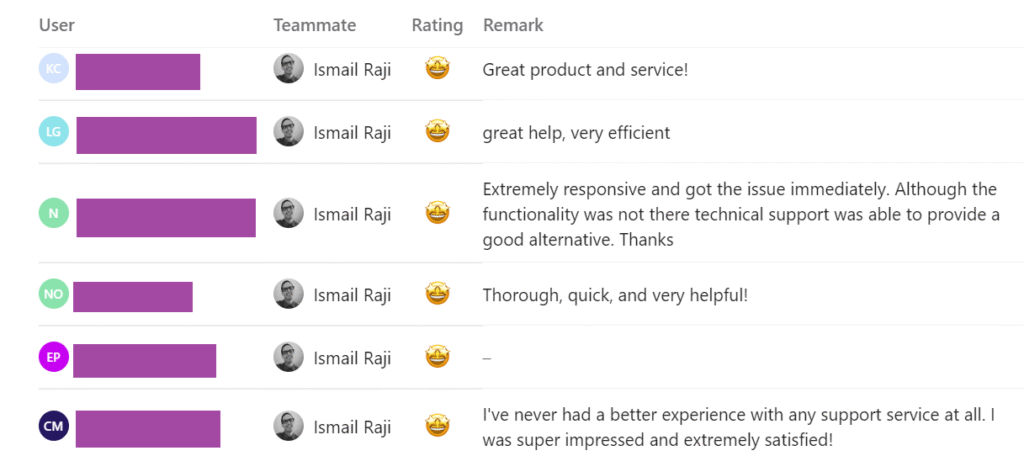Click the rating emoji in the EP row
This screenshot has width=1024, height=456.
coord(437,356)
